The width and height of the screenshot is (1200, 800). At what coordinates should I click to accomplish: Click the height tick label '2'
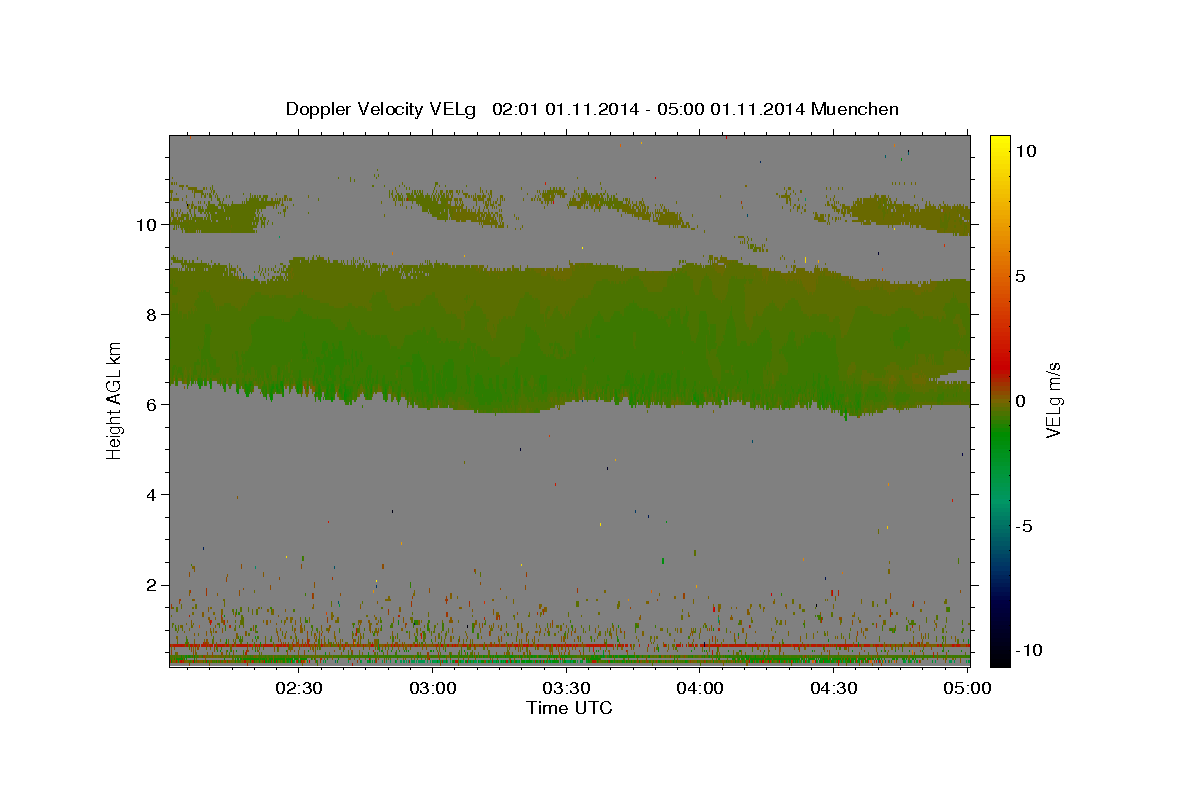click(151, 584)
